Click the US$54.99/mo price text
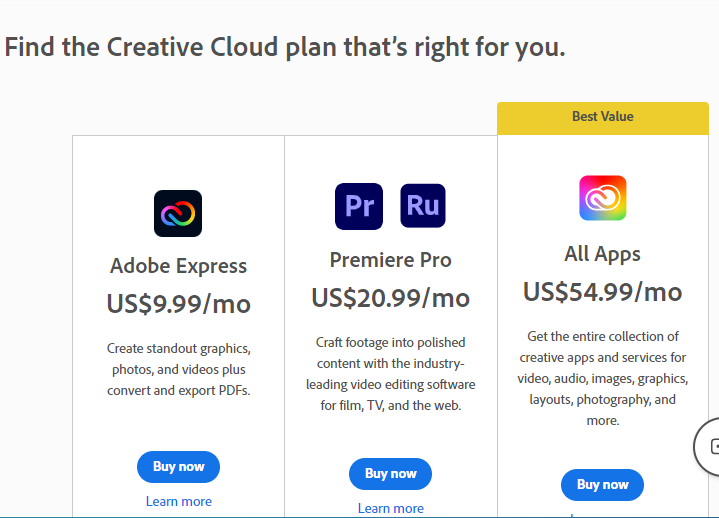 (602, 292)
